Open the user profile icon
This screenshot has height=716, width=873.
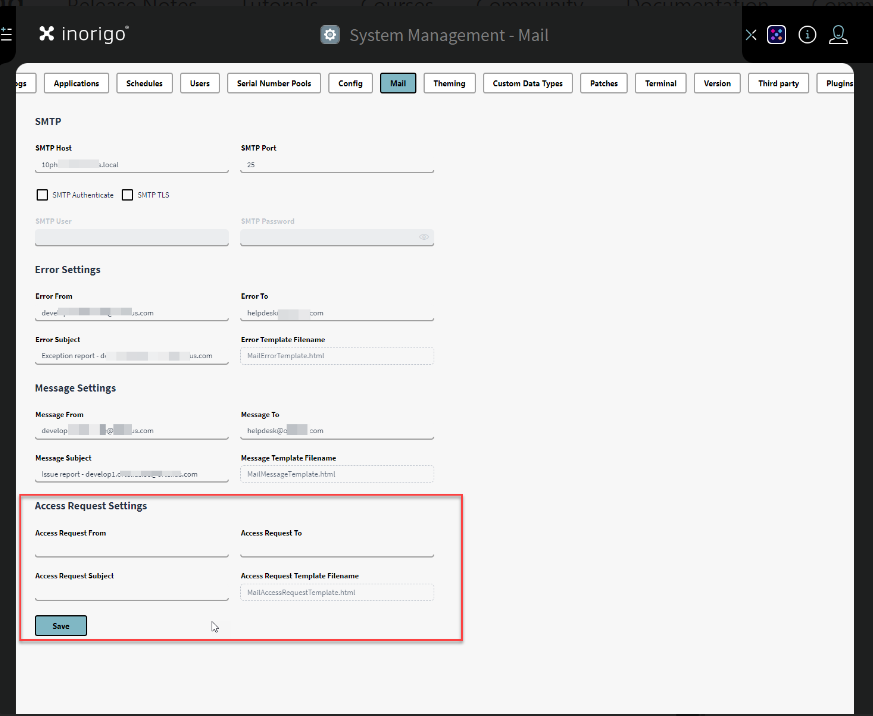tap(839, 35)
